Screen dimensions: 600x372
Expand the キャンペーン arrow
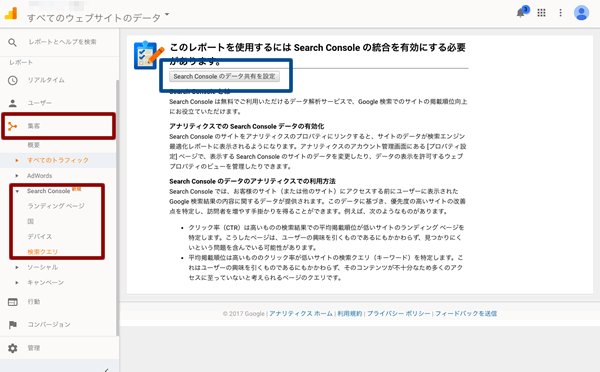[x=17, y=282]
